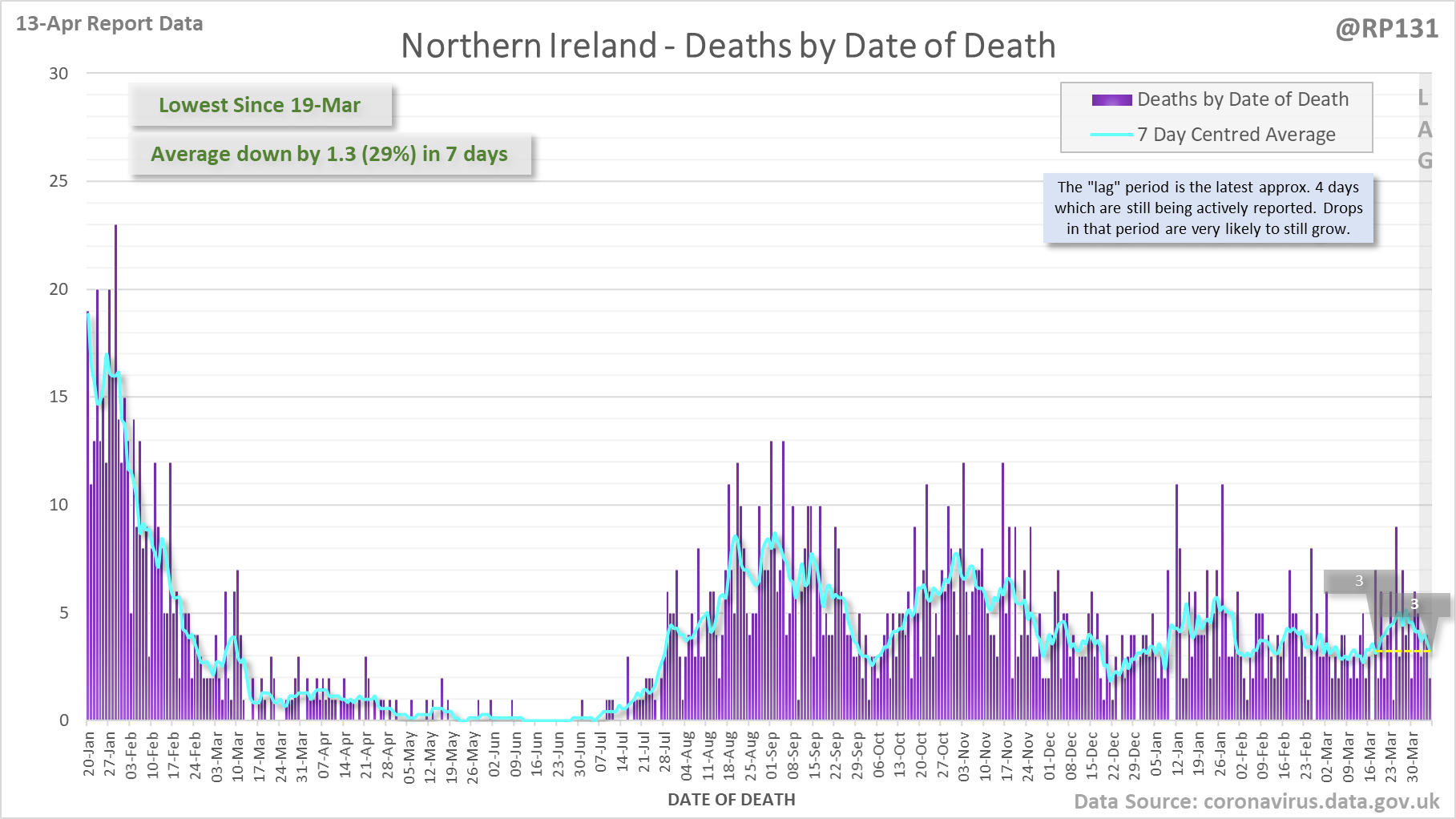Click the vertical LAG label at right edge

tap(1424, 129)
